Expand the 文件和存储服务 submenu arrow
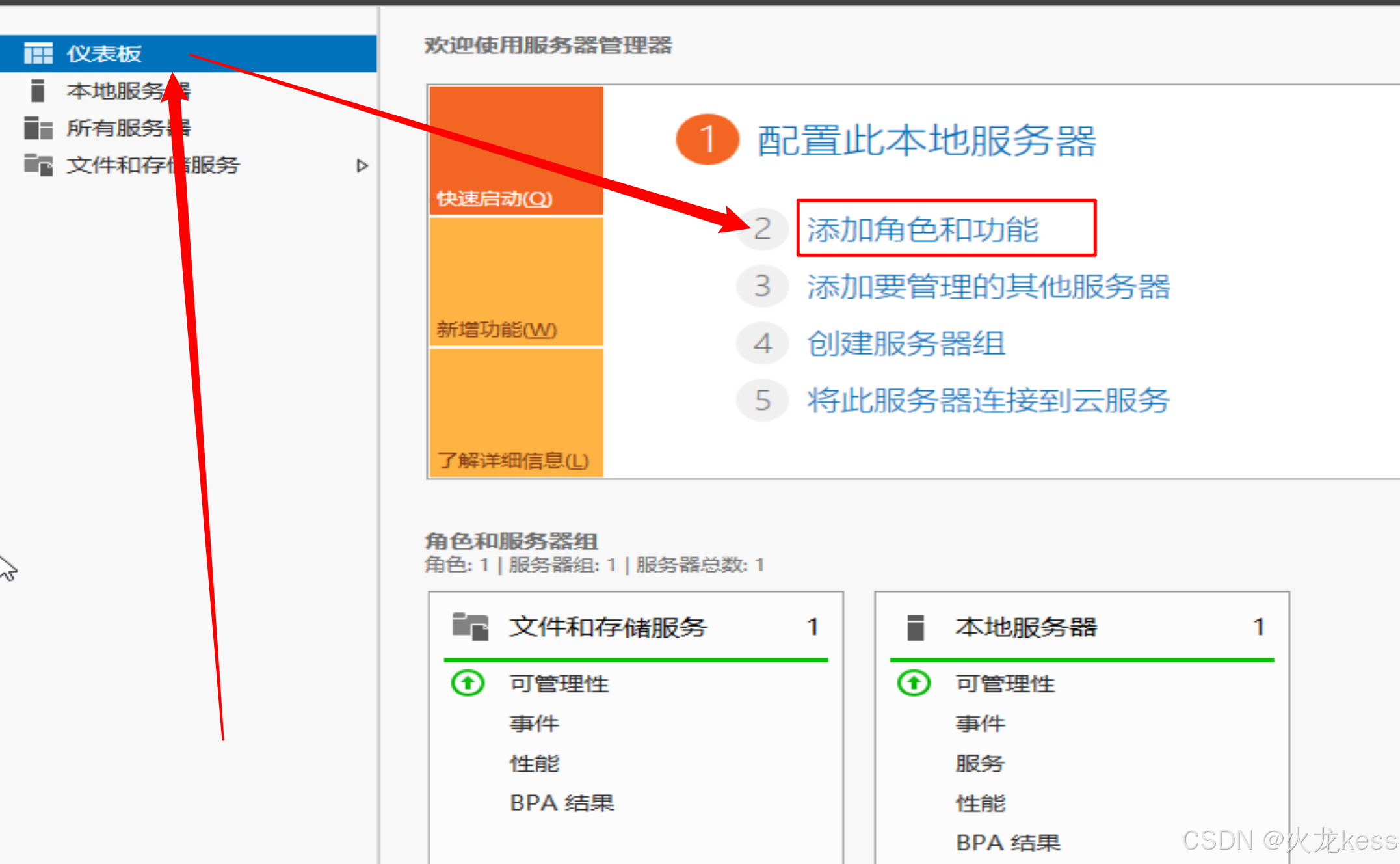The image size is (1400, 864). point(362,166)
